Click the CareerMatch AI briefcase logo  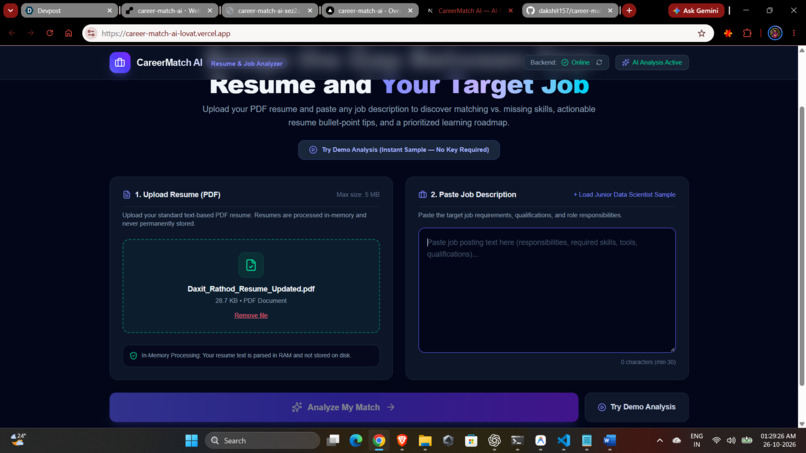tap(120, 63)
